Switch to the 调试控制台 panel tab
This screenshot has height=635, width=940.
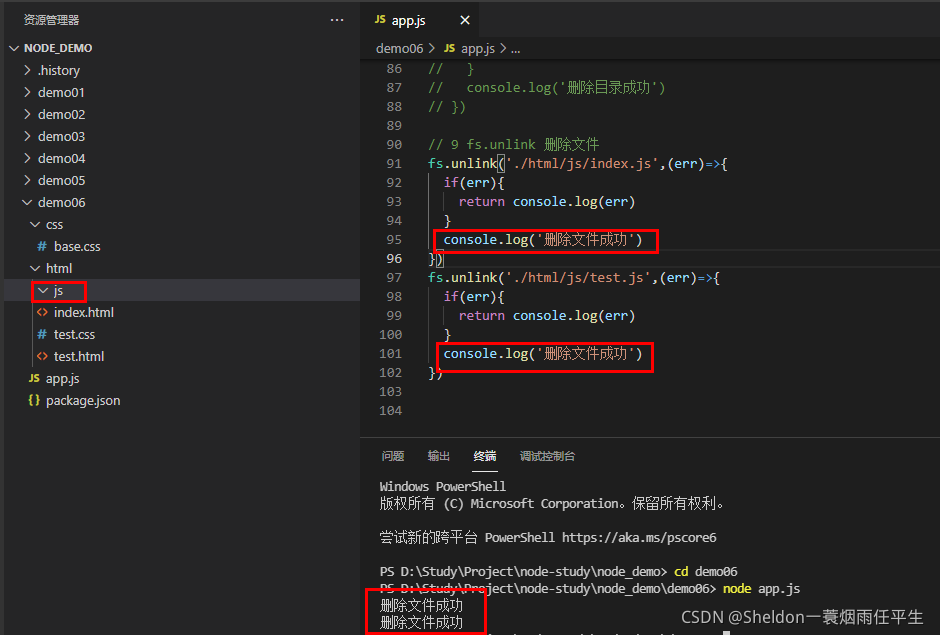547,456
